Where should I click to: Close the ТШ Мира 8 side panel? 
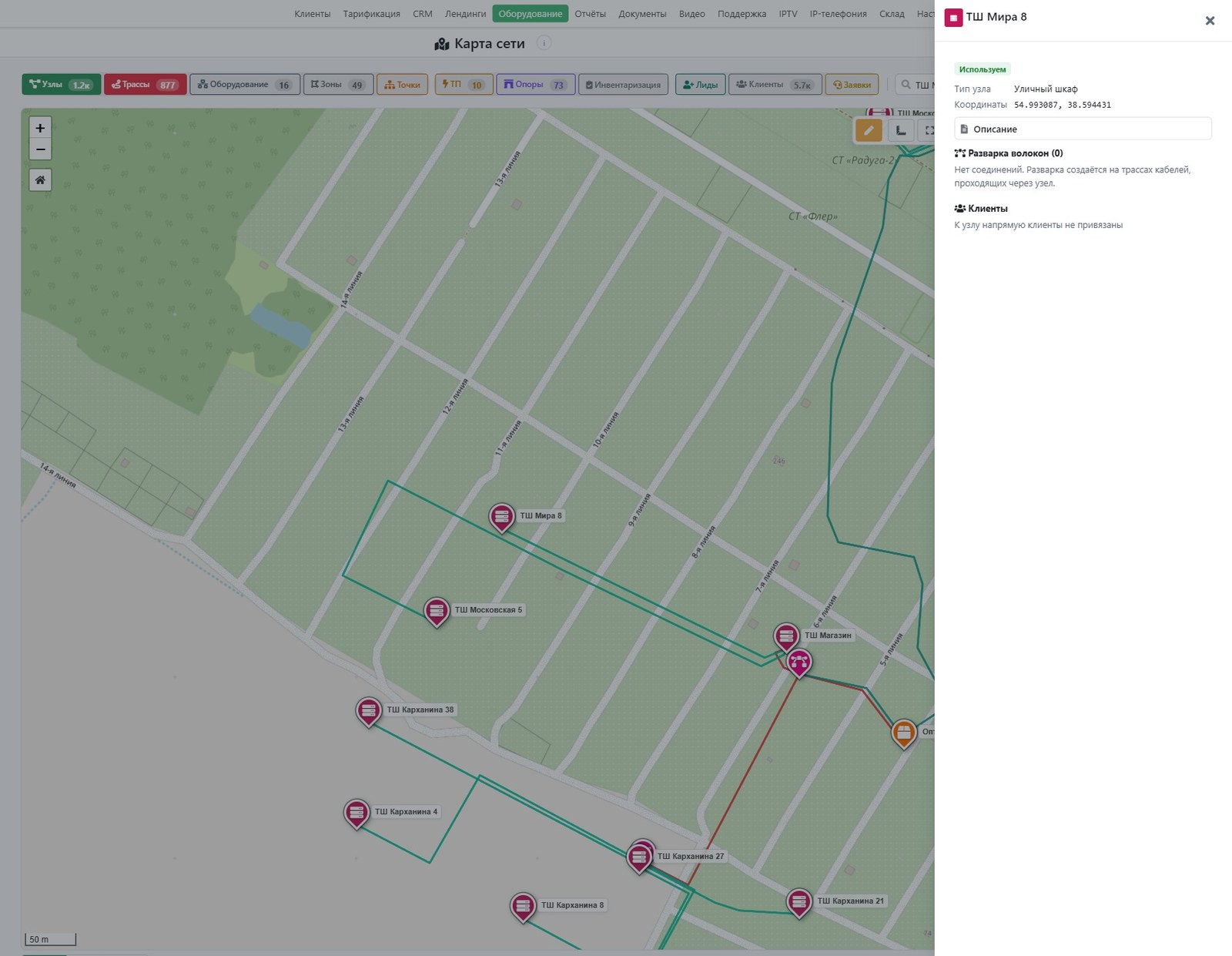[x=1210, y=21]
